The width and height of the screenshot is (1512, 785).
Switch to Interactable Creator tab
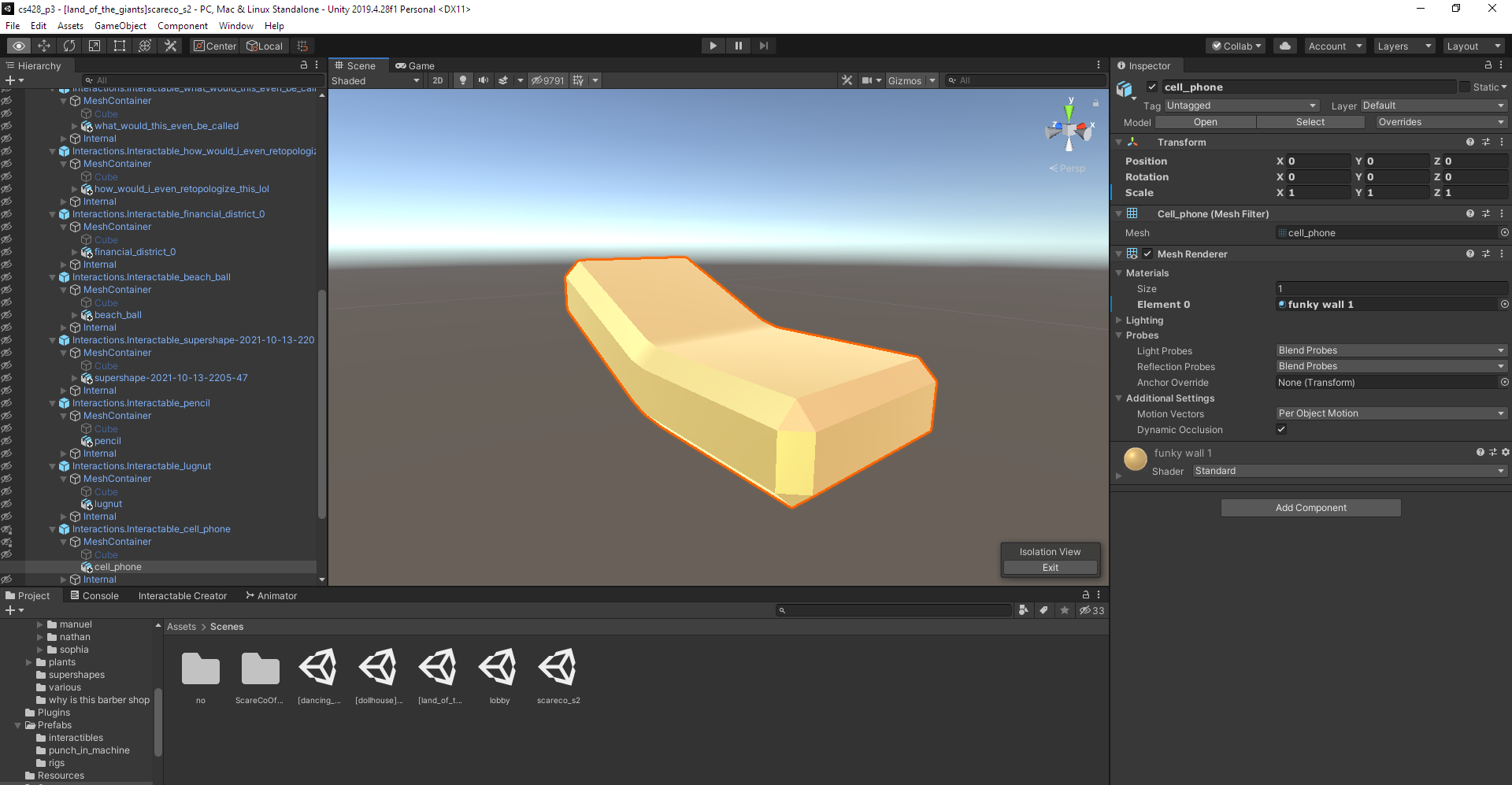[x=183, y=596]
